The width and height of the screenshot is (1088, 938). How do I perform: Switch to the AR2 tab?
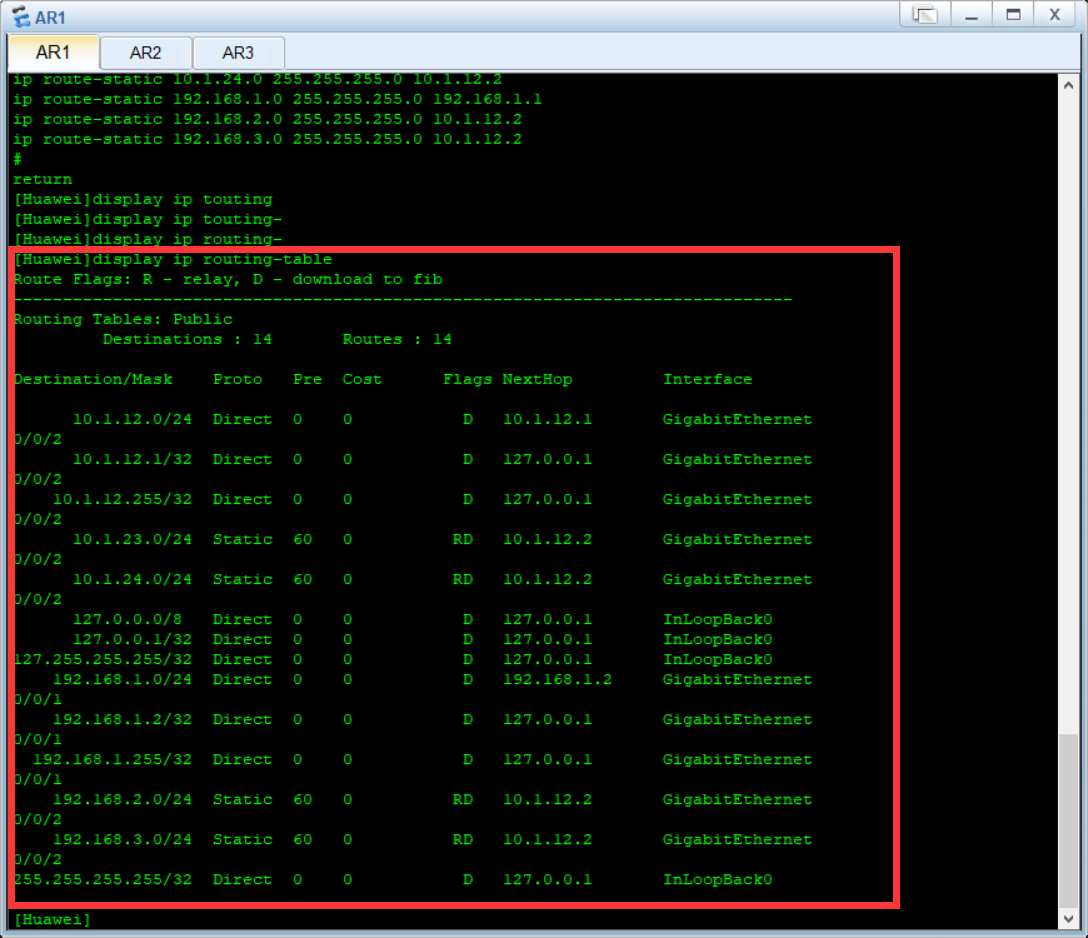(145, 53)
